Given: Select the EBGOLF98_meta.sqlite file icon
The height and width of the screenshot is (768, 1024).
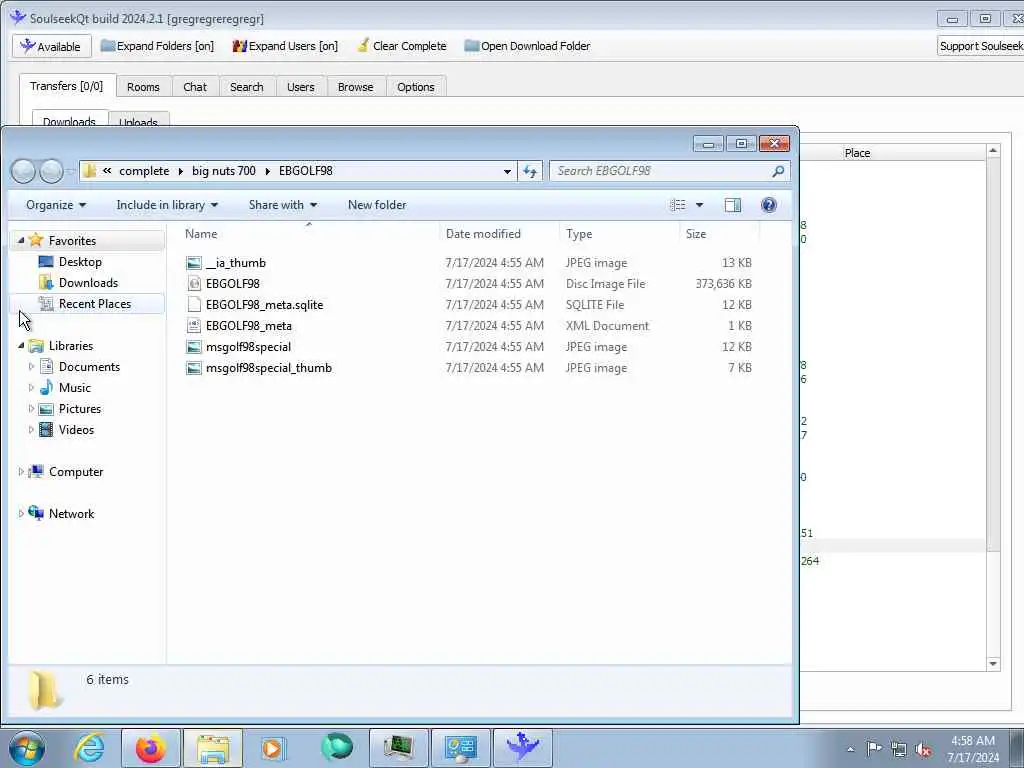Looking at the screenshot, I should 194,304.
